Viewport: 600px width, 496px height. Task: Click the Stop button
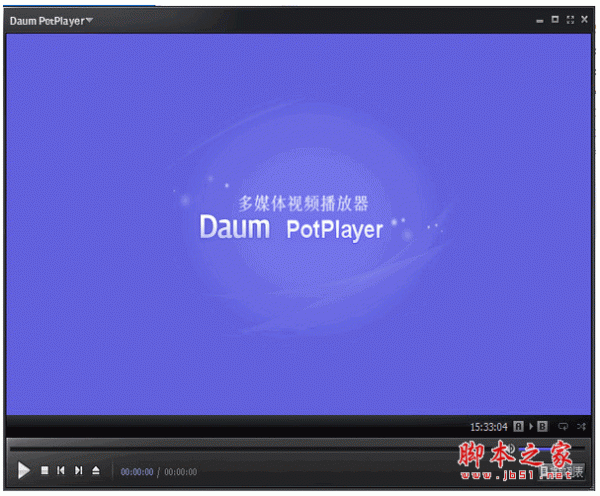[45, 470]
